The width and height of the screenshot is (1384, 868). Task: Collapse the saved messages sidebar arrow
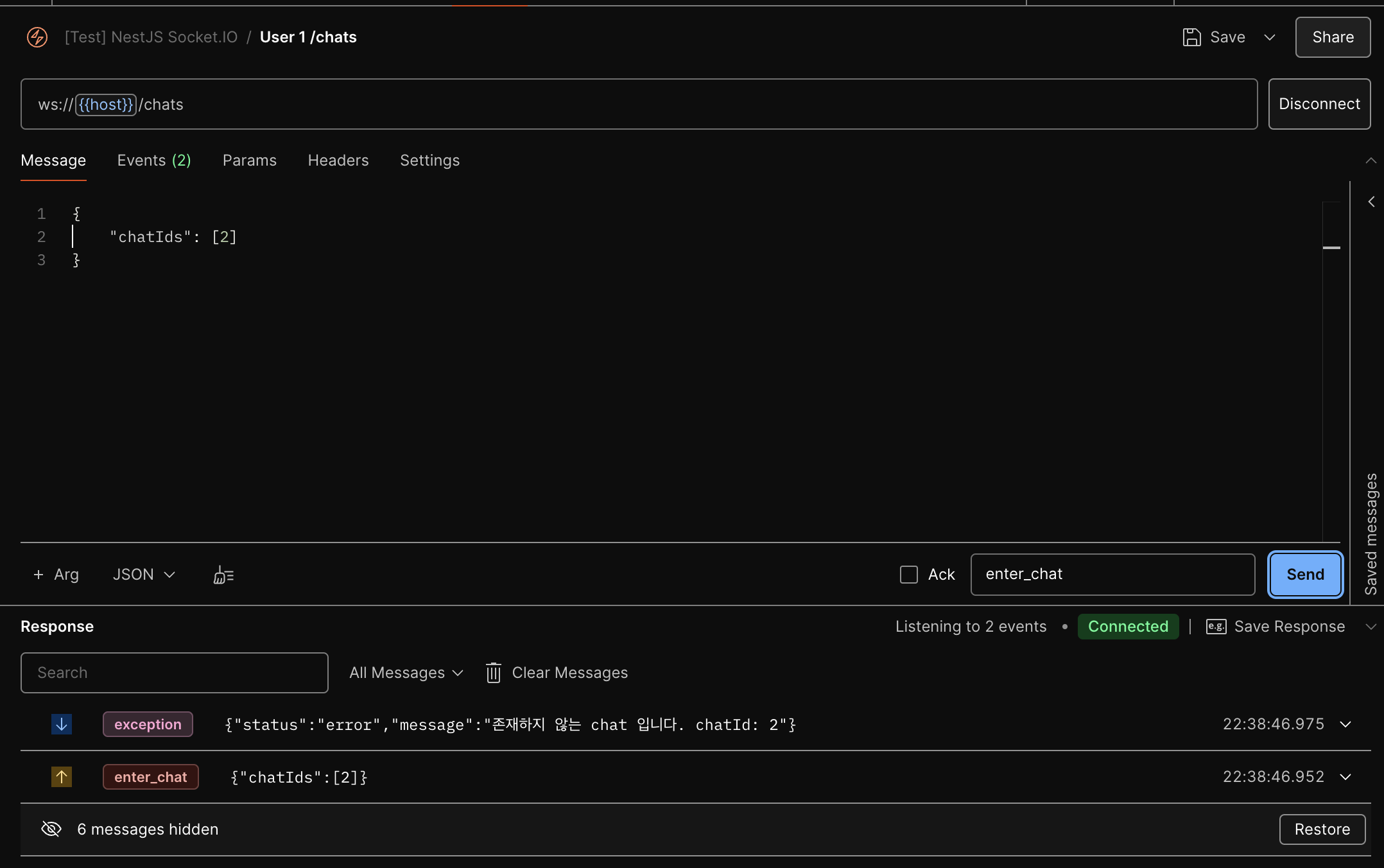tap(1371, 202)
